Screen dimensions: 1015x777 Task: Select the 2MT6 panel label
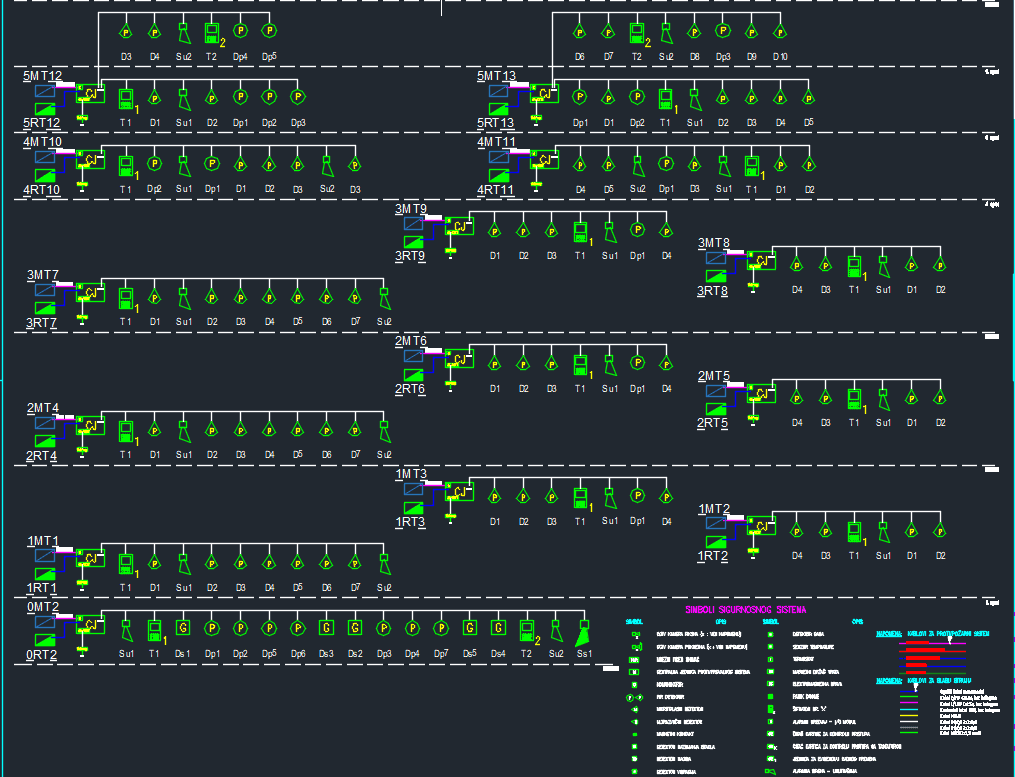click(411, 342)
